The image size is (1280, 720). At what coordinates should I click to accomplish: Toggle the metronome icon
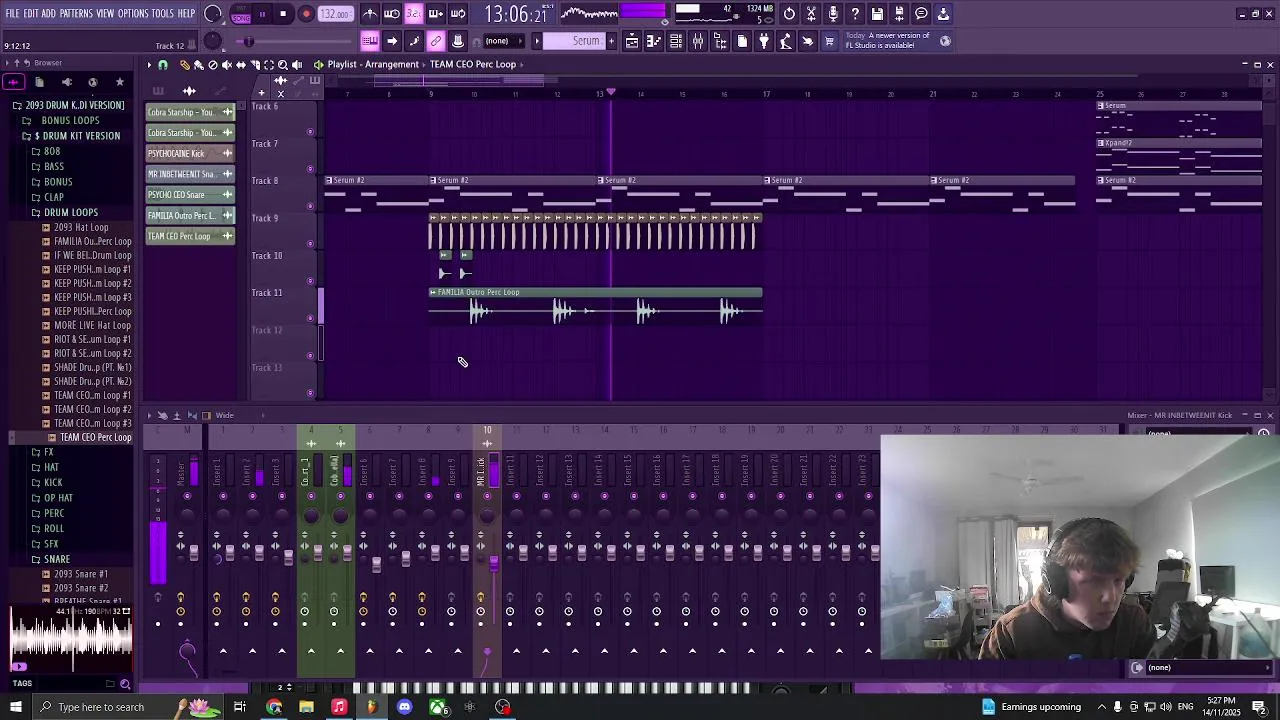point(370,14)
